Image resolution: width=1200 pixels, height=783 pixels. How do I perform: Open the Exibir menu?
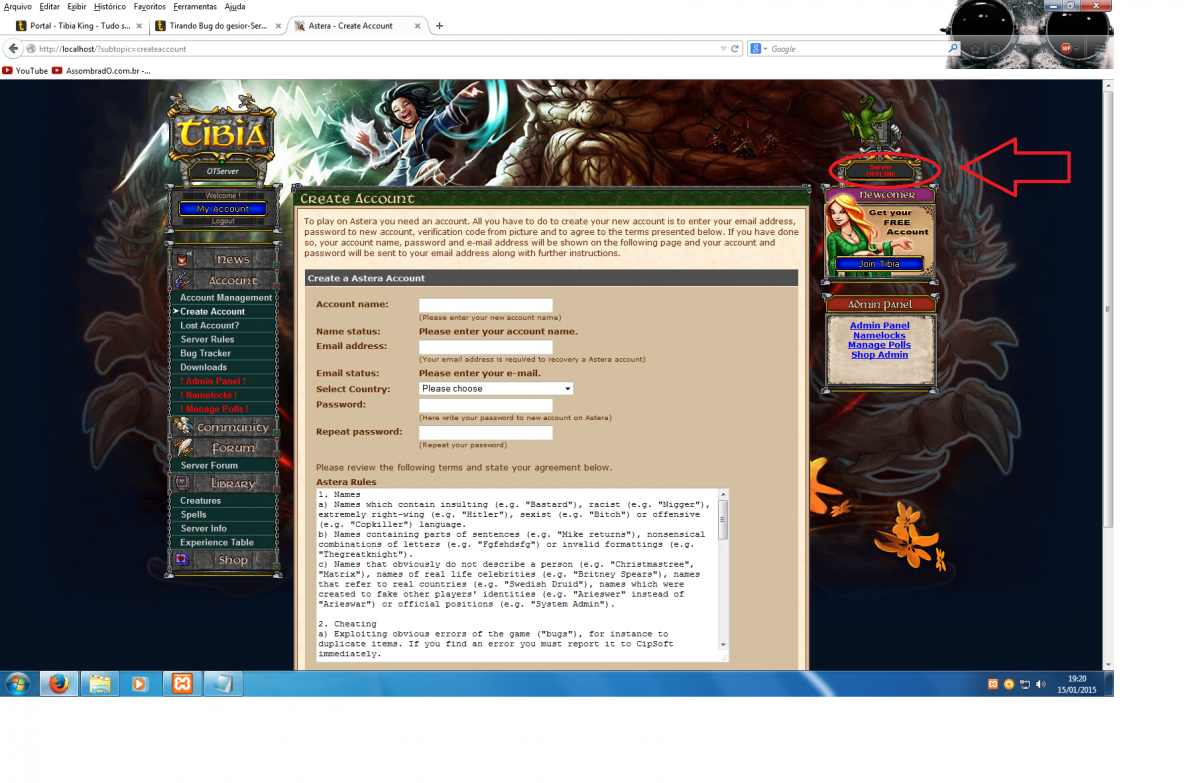77,6
